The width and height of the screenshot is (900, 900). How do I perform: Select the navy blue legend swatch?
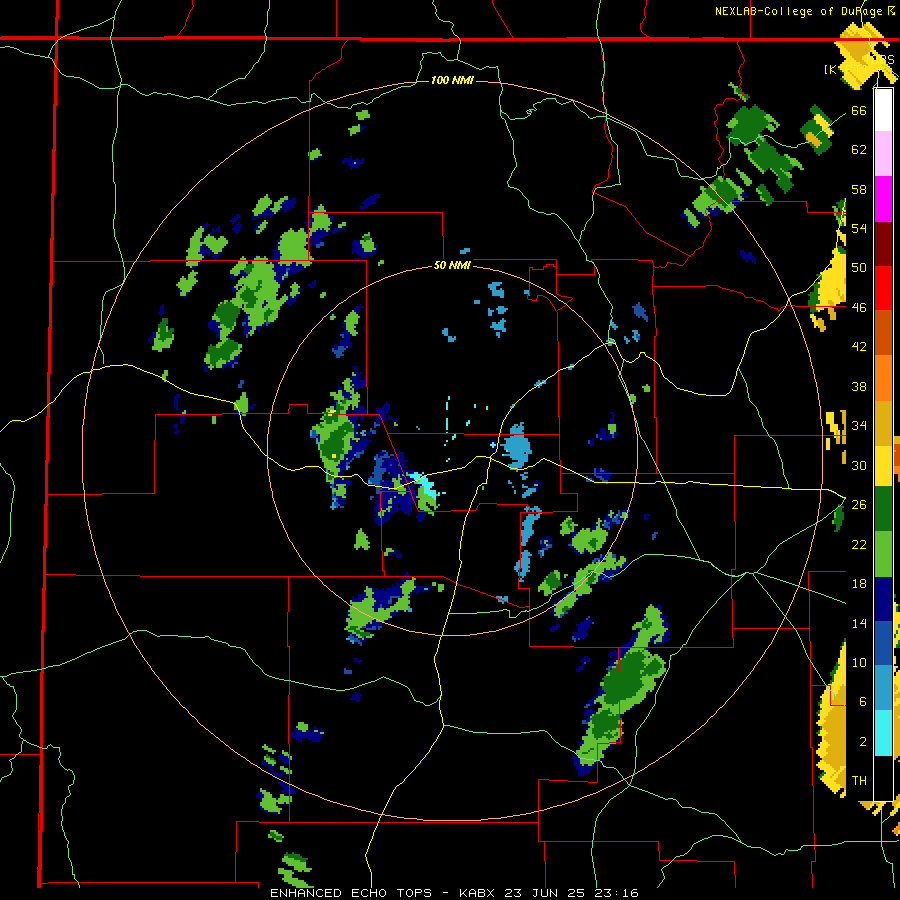883,599
